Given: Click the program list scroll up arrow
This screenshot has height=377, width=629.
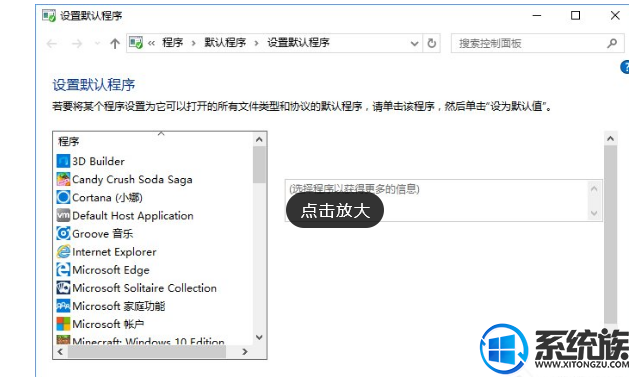Looking at the screenshot, I should [x=259, y=140].
